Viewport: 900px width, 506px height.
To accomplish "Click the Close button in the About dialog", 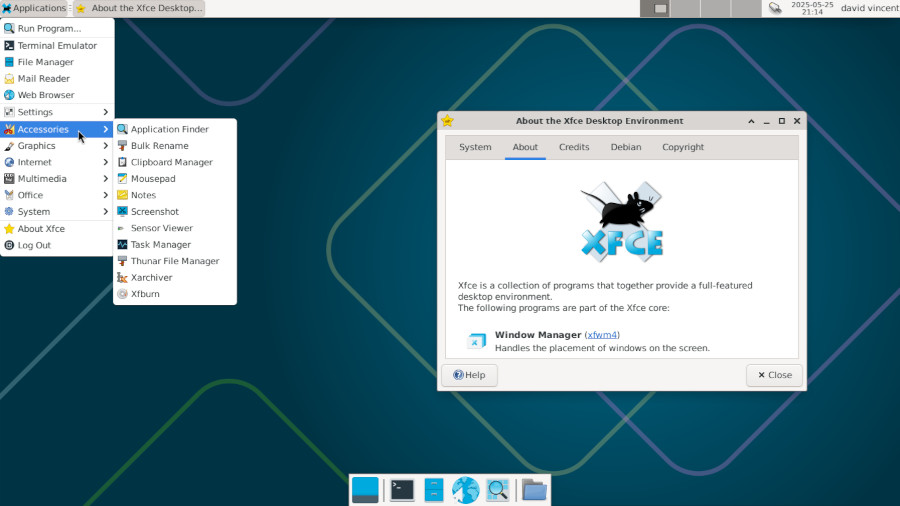I will [x=774, y=375].
